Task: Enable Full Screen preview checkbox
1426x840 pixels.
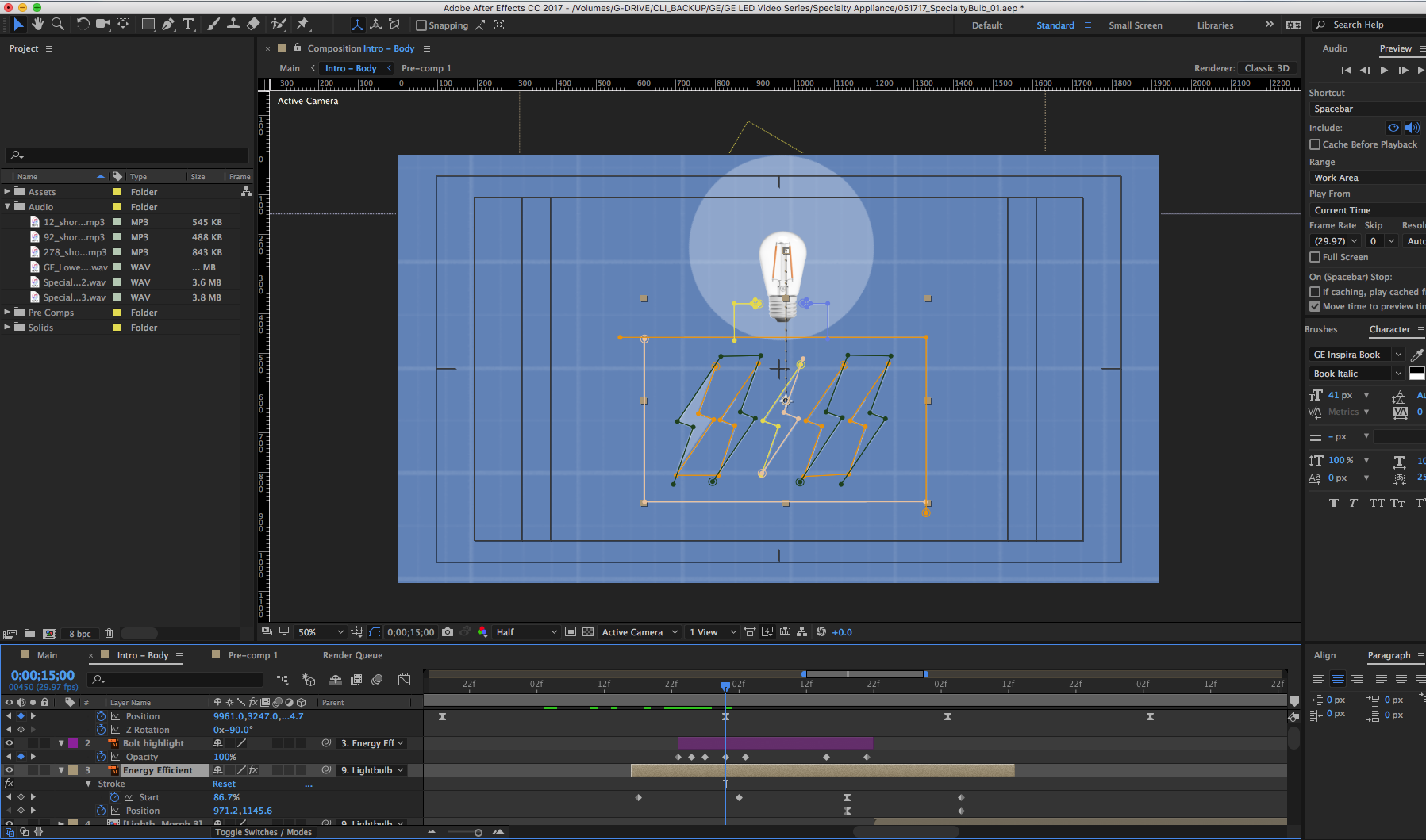Action: pyautogui.click(x=1315, y=257)
